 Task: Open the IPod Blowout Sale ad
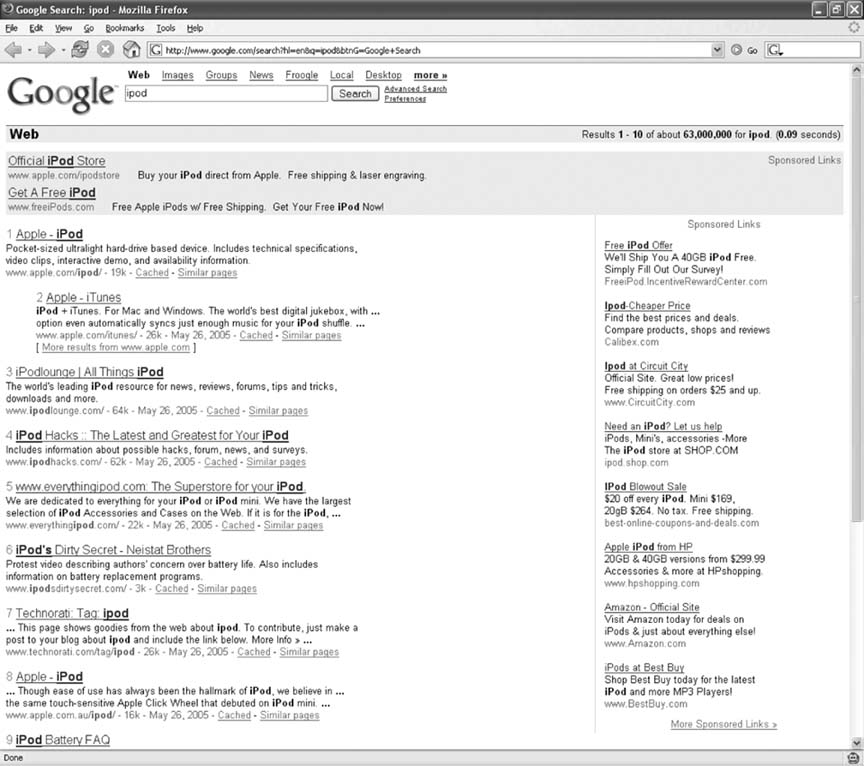[645, 487]
